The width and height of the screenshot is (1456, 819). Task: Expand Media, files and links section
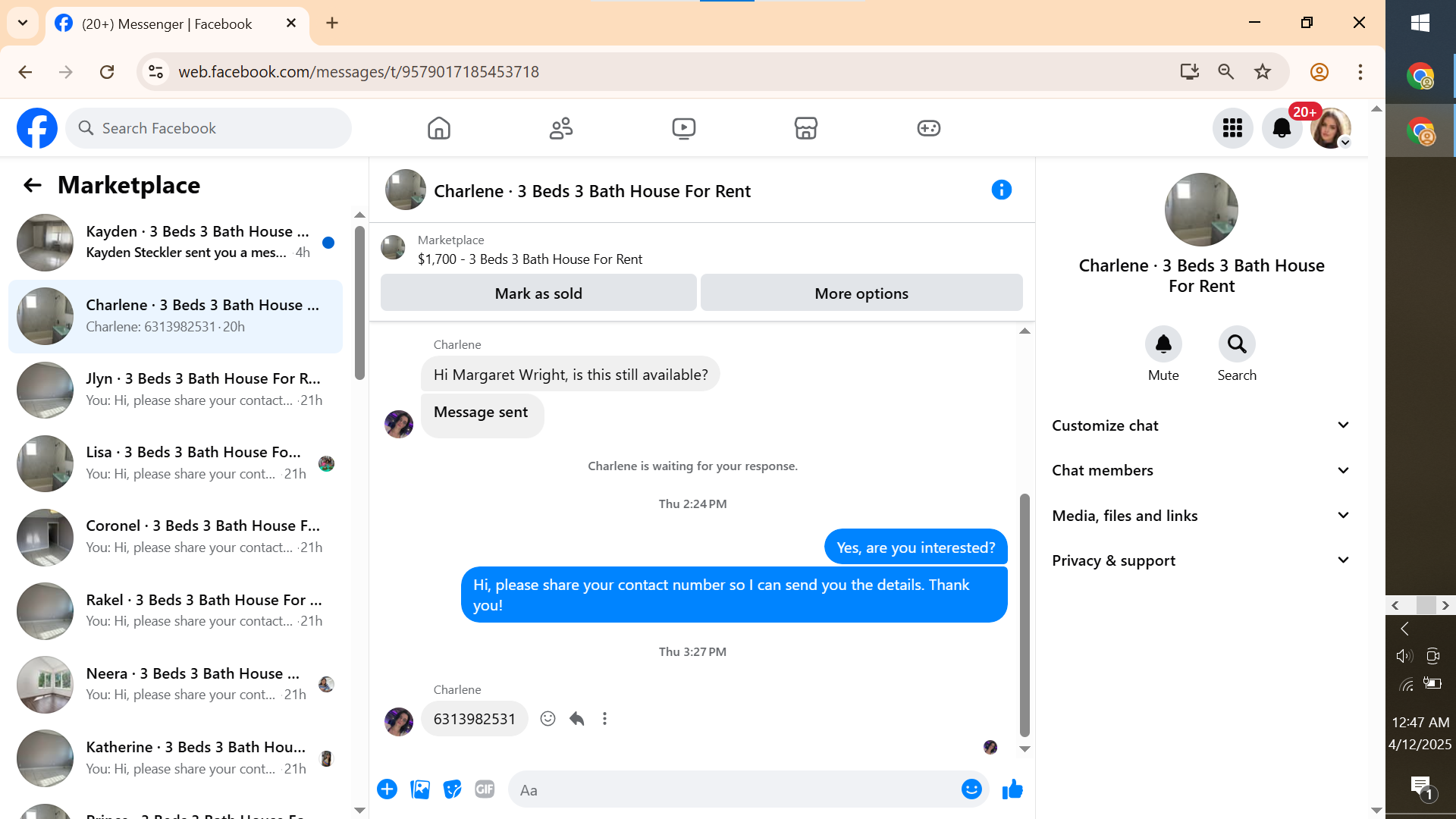[x=1201, y=516]
